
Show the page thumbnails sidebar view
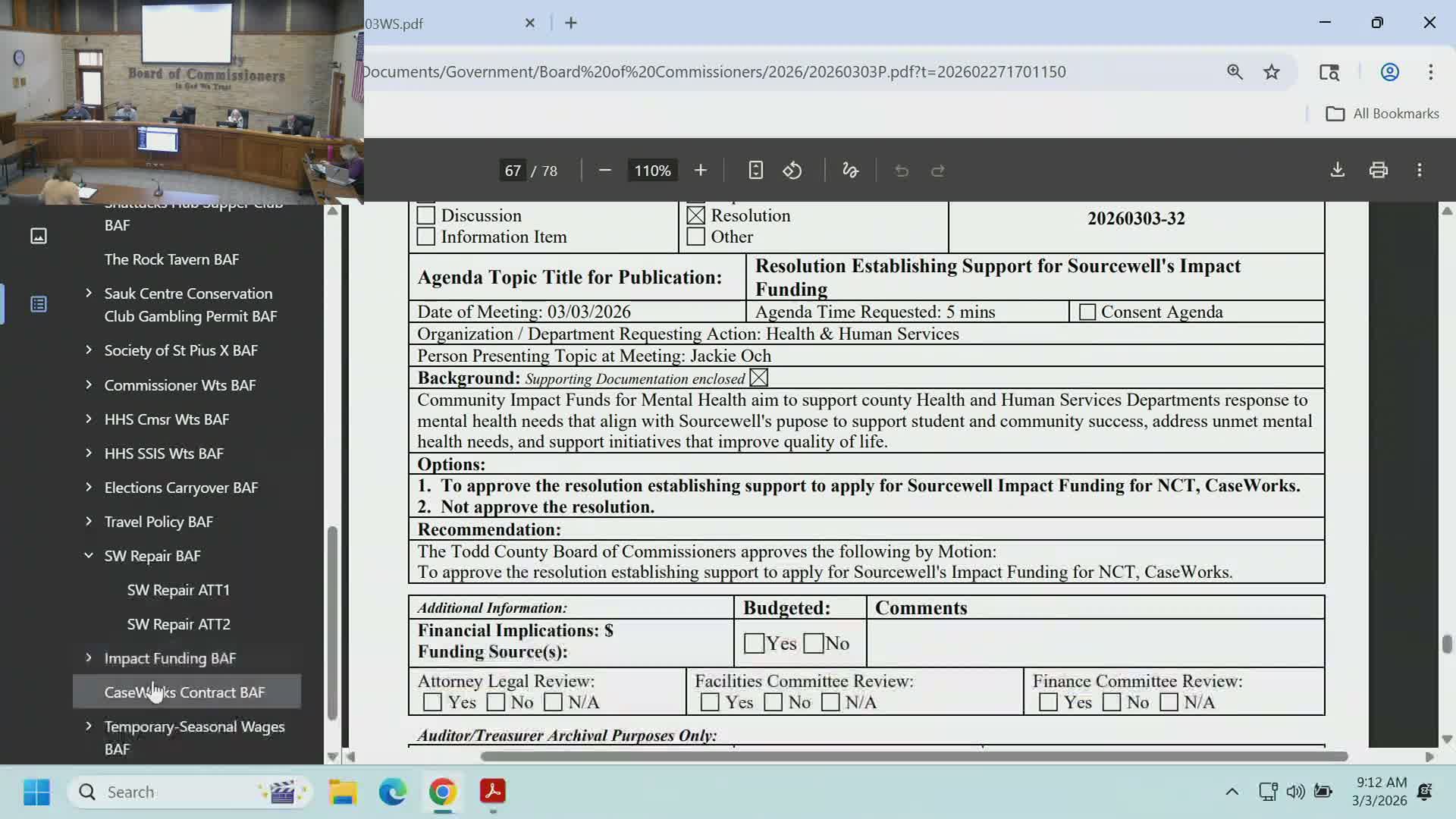[x=39, y=237]
